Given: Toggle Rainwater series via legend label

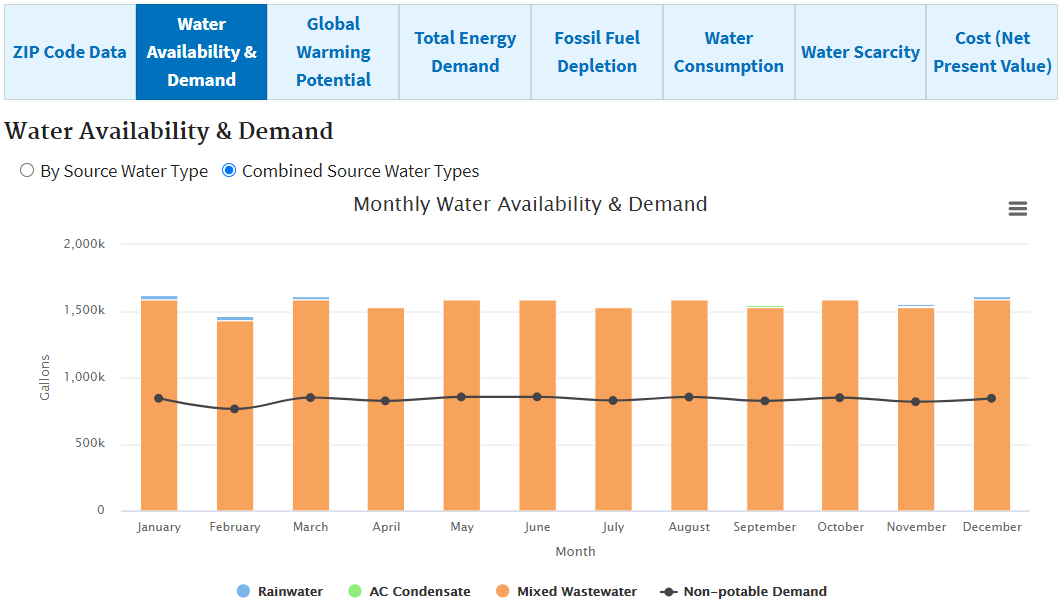Looking at the screenshot, I should point(290,591).
